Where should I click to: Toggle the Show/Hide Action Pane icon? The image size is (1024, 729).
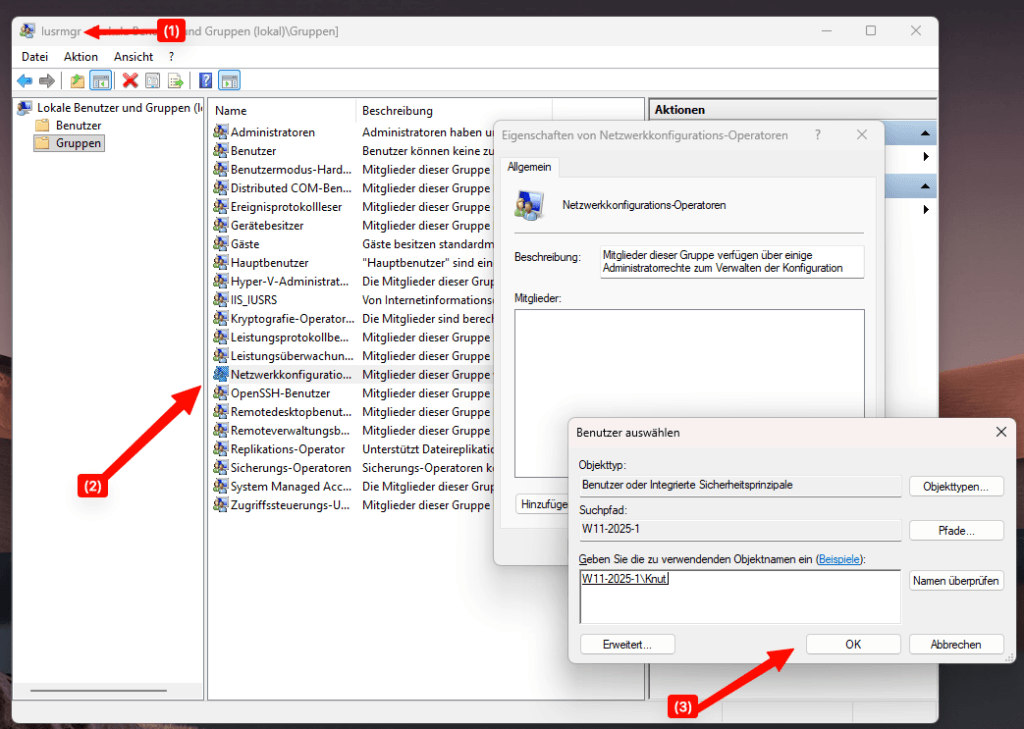click(229, 81)
